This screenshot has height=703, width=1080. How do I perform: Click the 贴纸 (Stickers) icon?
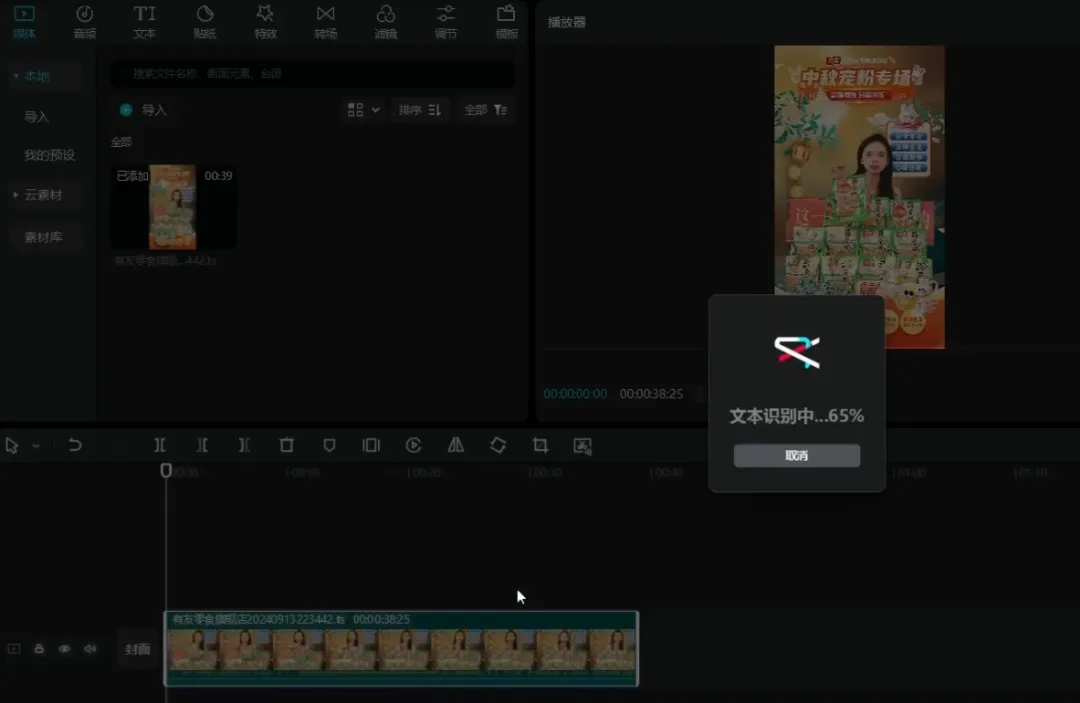205,21
